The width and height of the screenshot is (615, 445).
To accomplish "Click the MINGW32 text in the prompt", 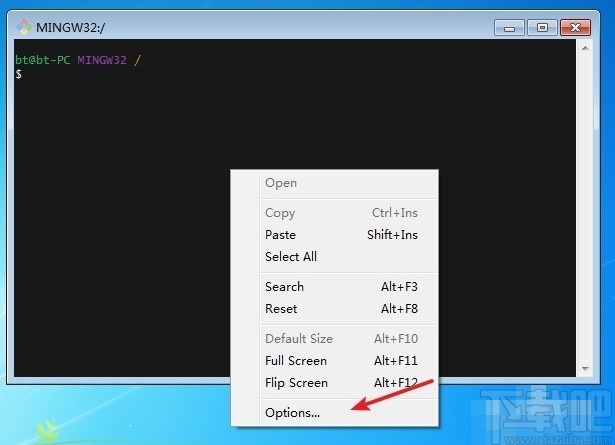I will click(102, 60).
